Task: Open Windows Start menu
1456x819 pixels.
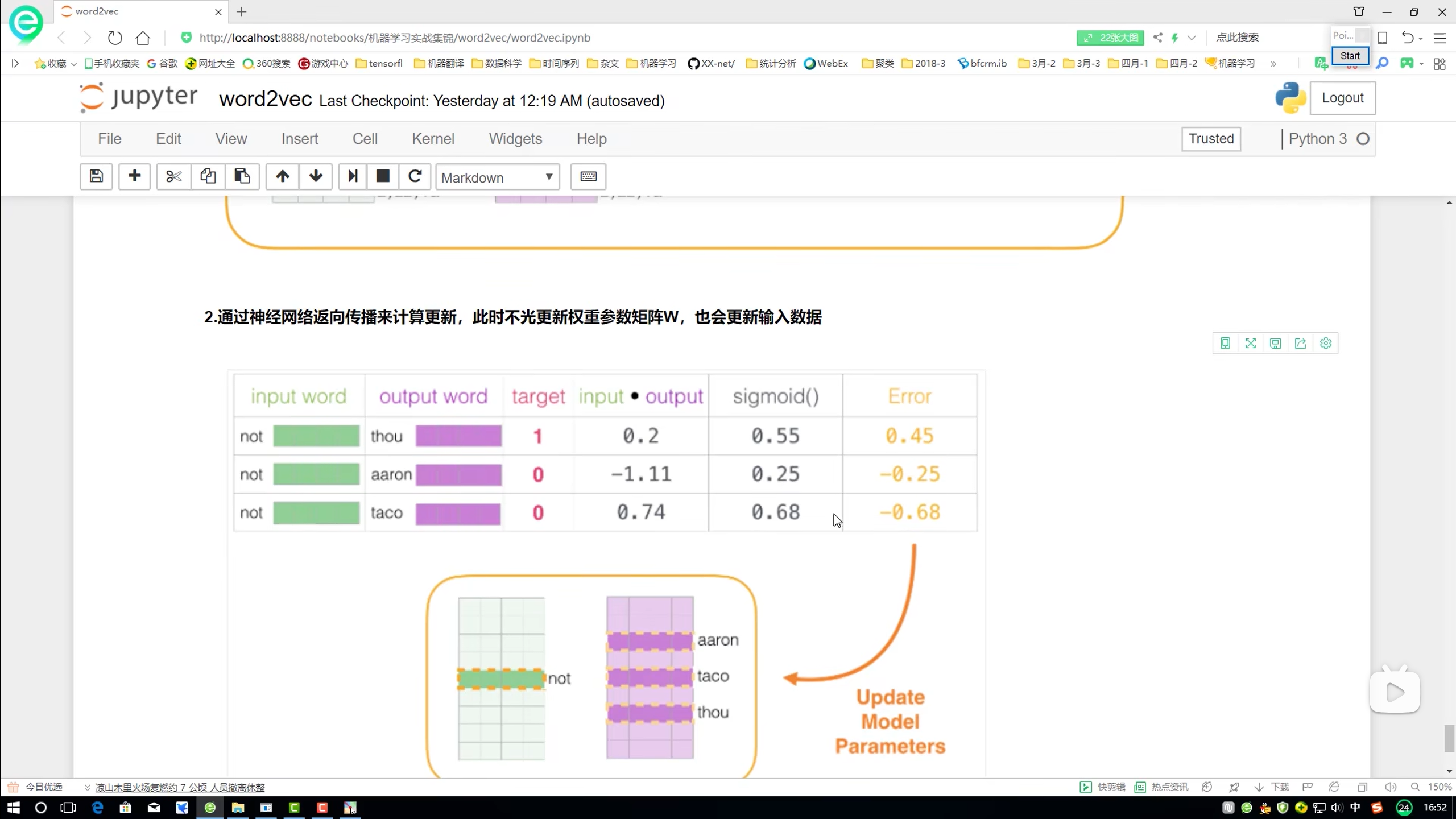Action: (x=13, y=808)
